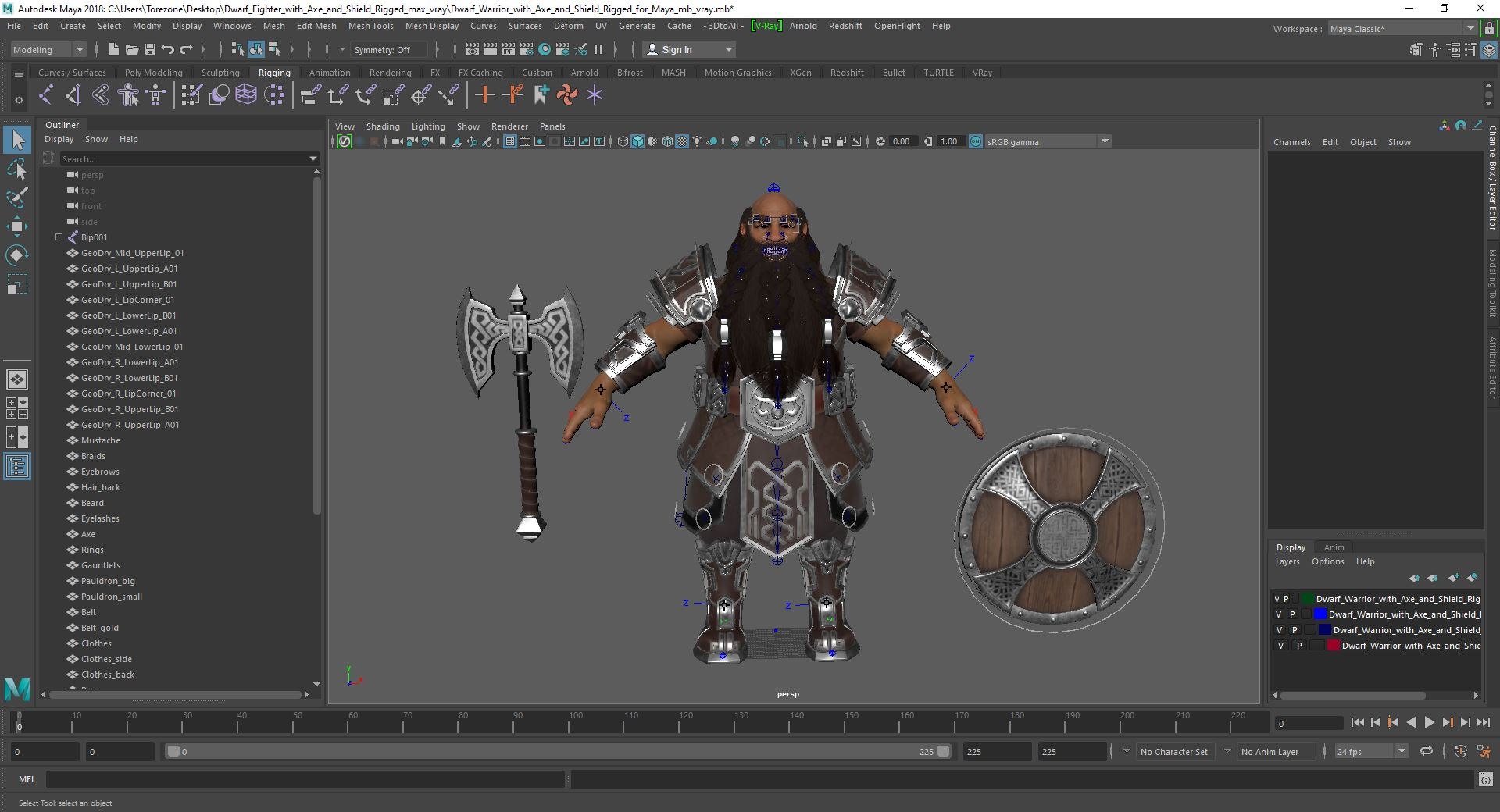Viewport: 1500px width, 812px height.
Task: Click the Open Scene folder icon
Action: point(131,49)
